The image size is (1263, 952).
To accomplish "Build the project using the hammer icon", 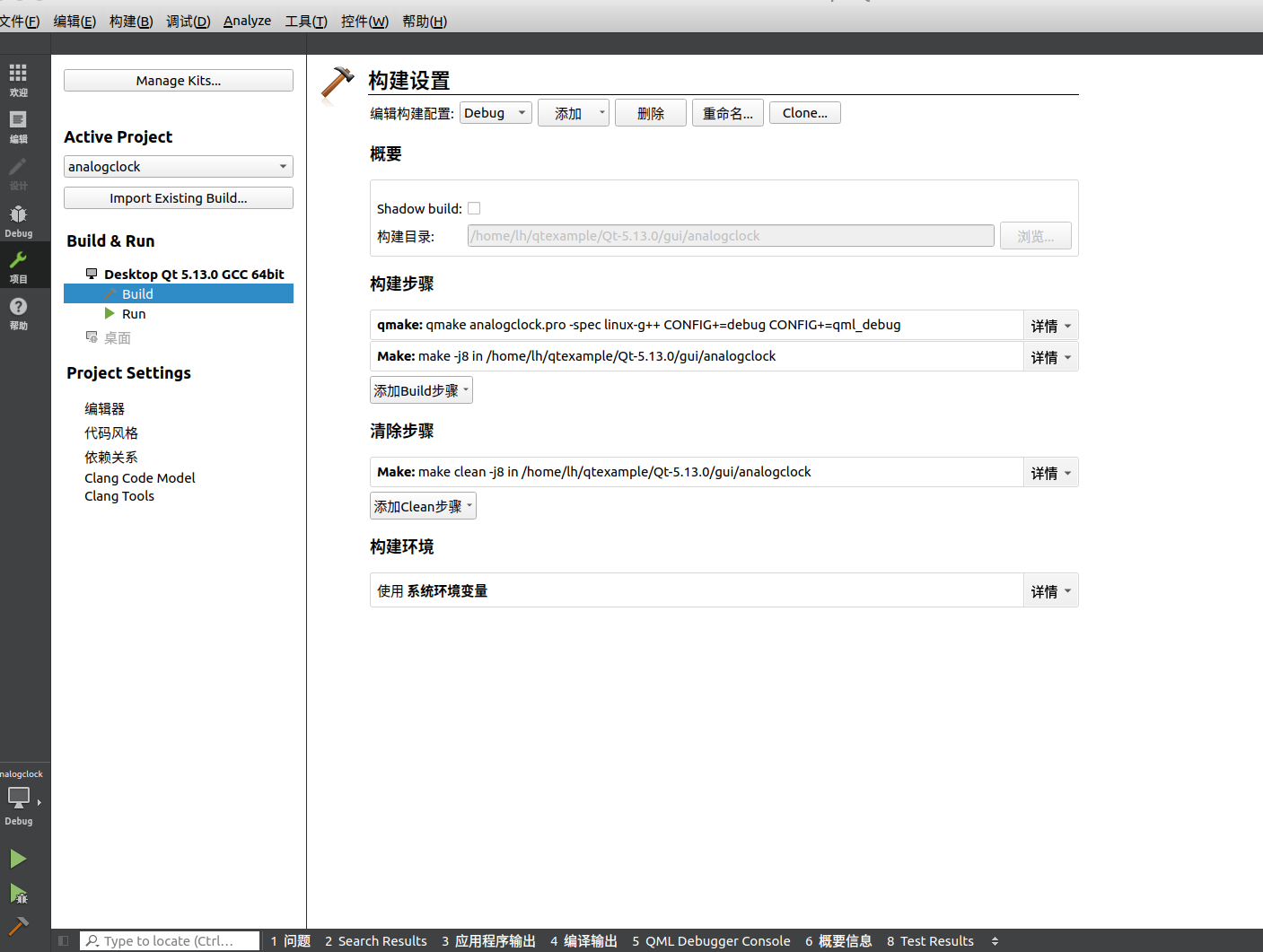I will pos(18,926).
